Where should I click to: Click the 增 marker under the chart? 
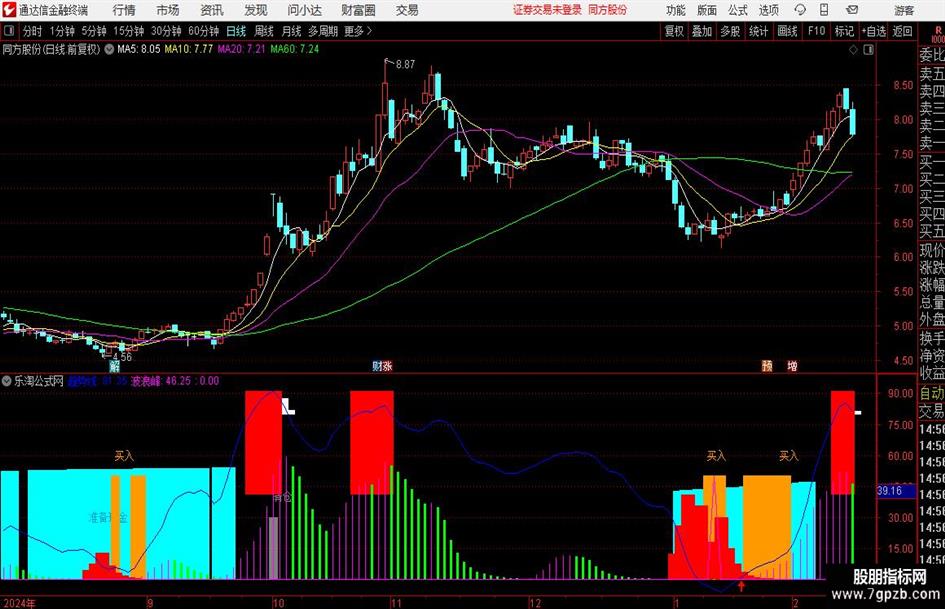point(793,366)
